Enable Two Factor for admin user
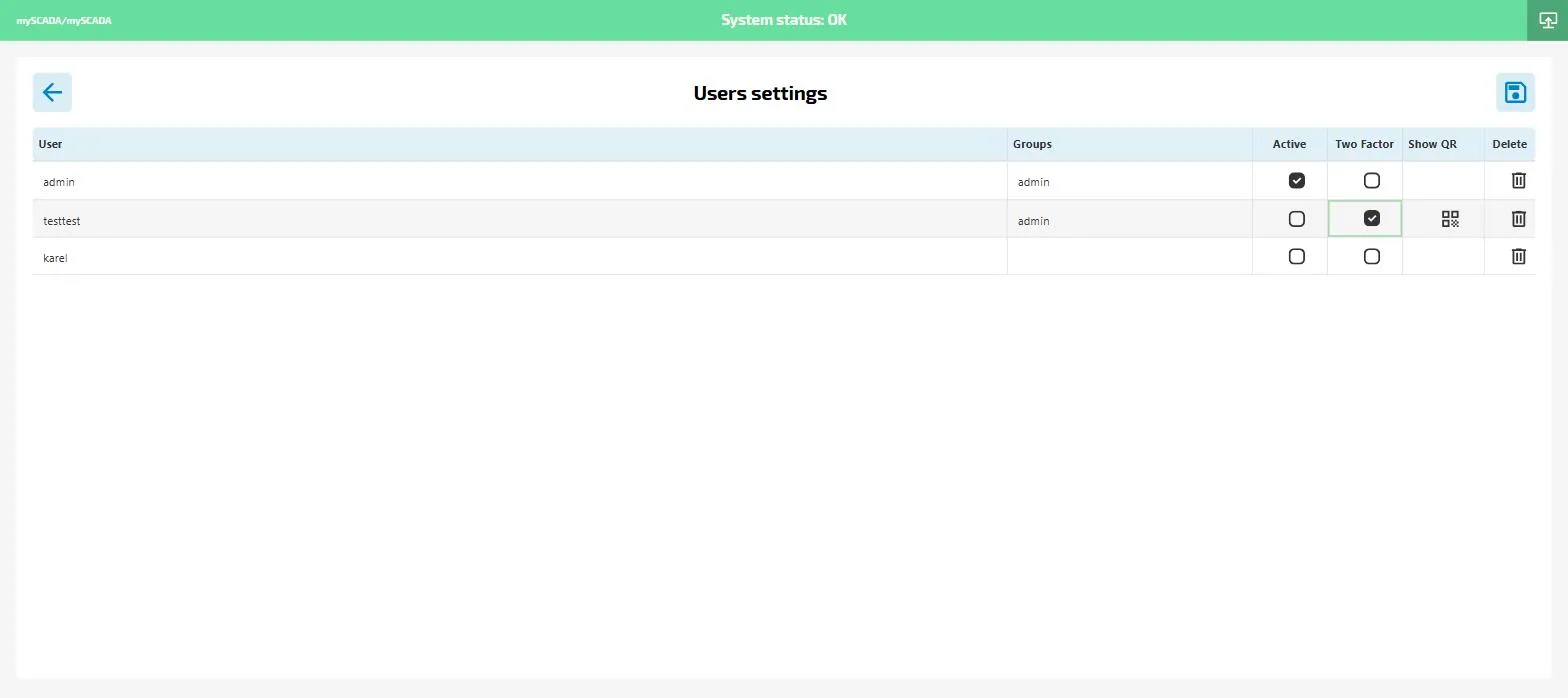 coord(1372,181)
